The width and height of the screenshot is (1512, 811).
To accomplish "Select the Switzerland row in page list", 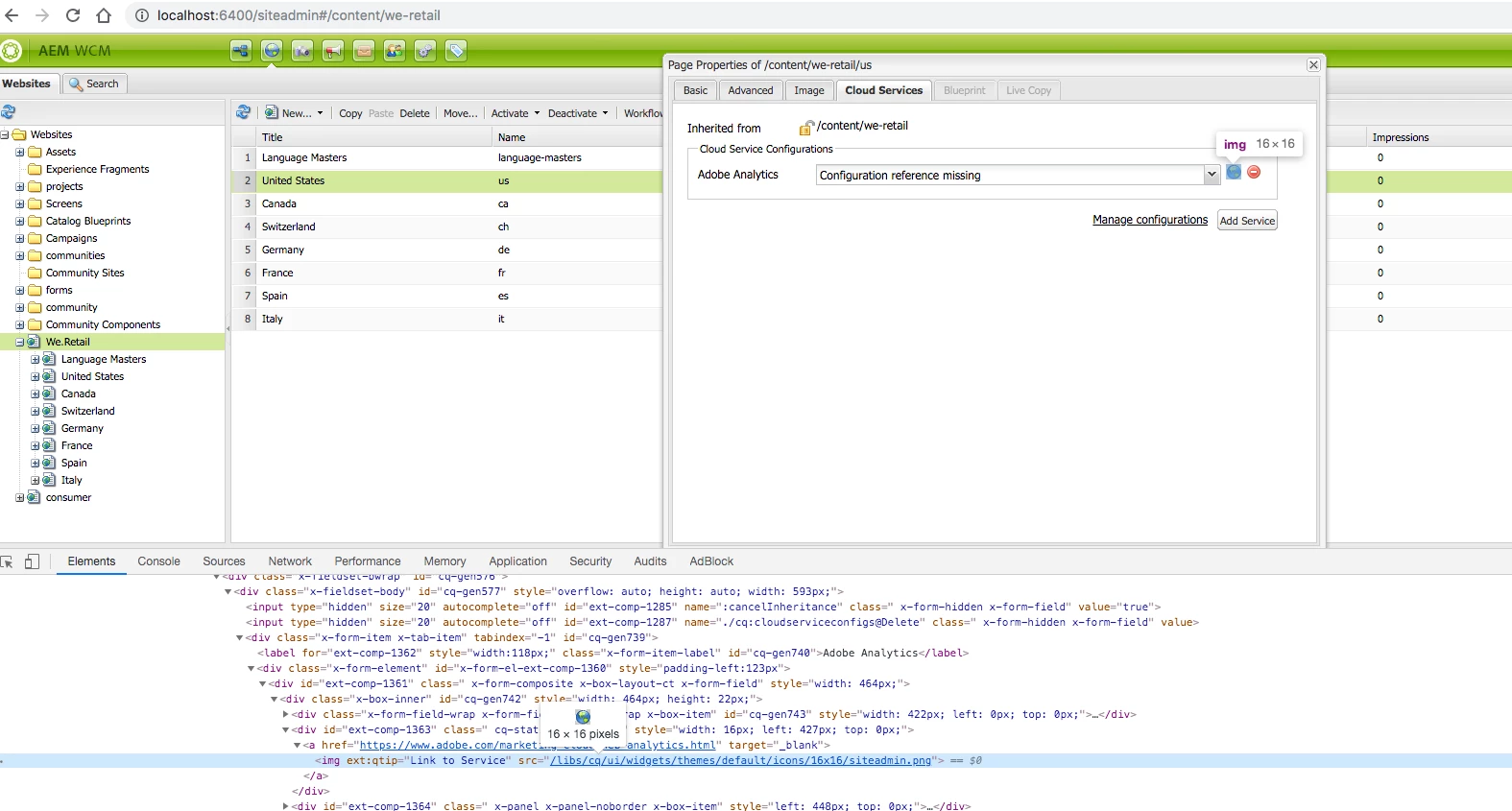I will [446, 227].
